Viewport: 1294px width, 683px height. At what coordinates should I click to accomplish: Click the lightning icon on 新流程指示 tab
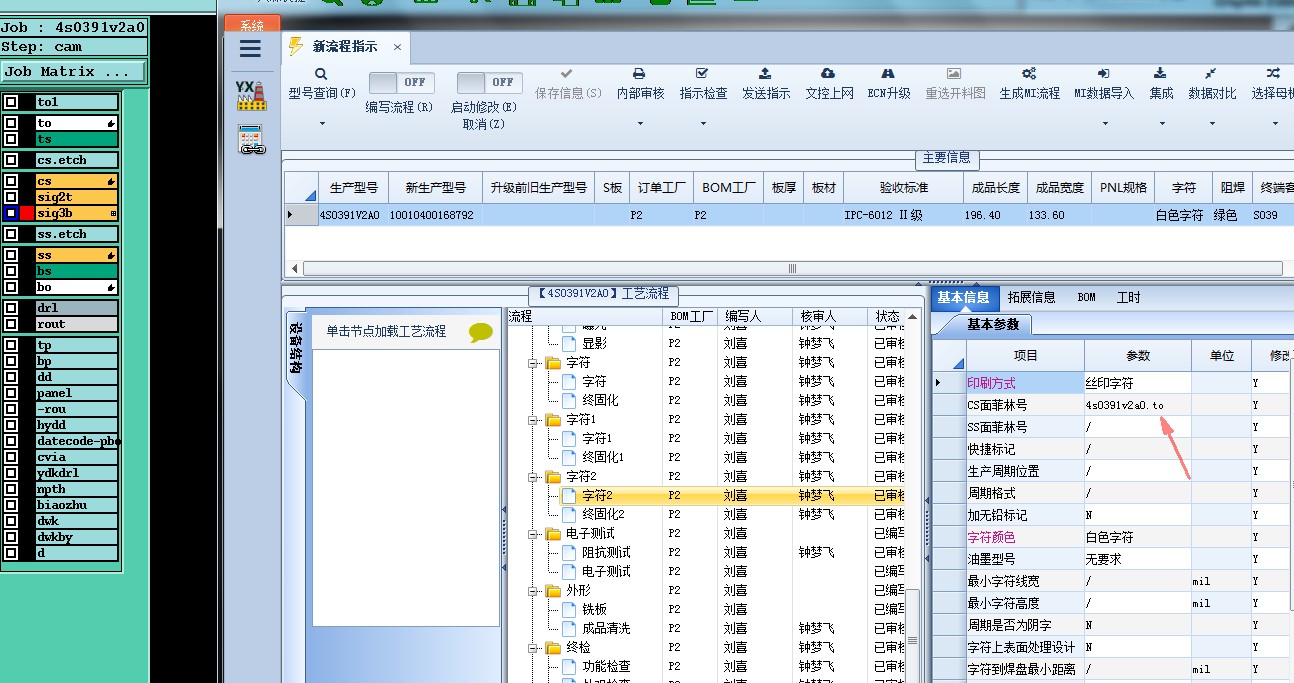296,46
